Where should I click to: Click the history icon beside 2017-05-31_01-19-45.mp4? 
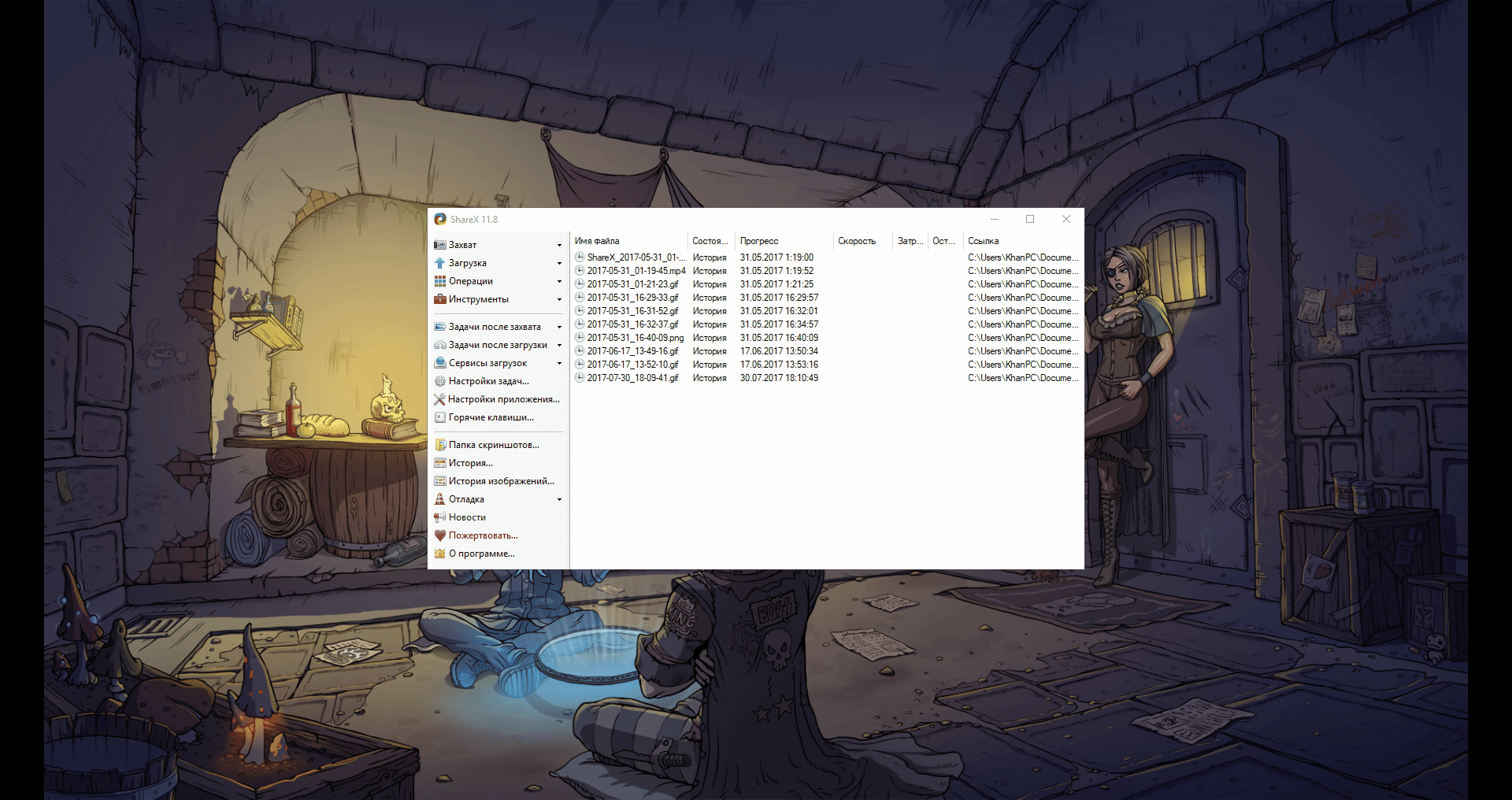tap(580, 271)
